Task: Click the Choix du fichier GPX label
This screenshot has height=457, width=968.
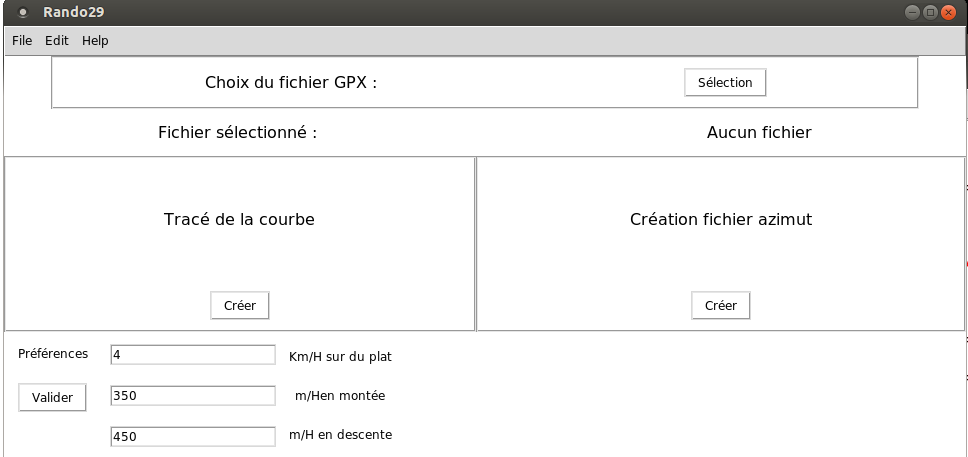Action: 291,83
